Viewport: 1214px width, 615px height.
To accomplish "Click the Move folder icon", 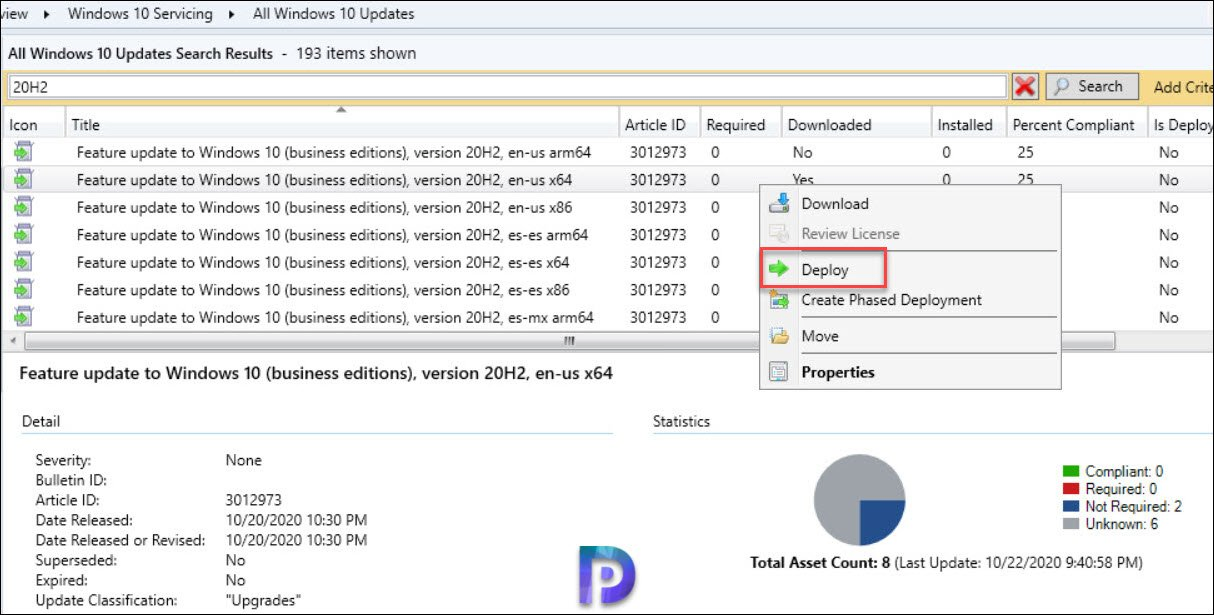I will click(780, 336).
